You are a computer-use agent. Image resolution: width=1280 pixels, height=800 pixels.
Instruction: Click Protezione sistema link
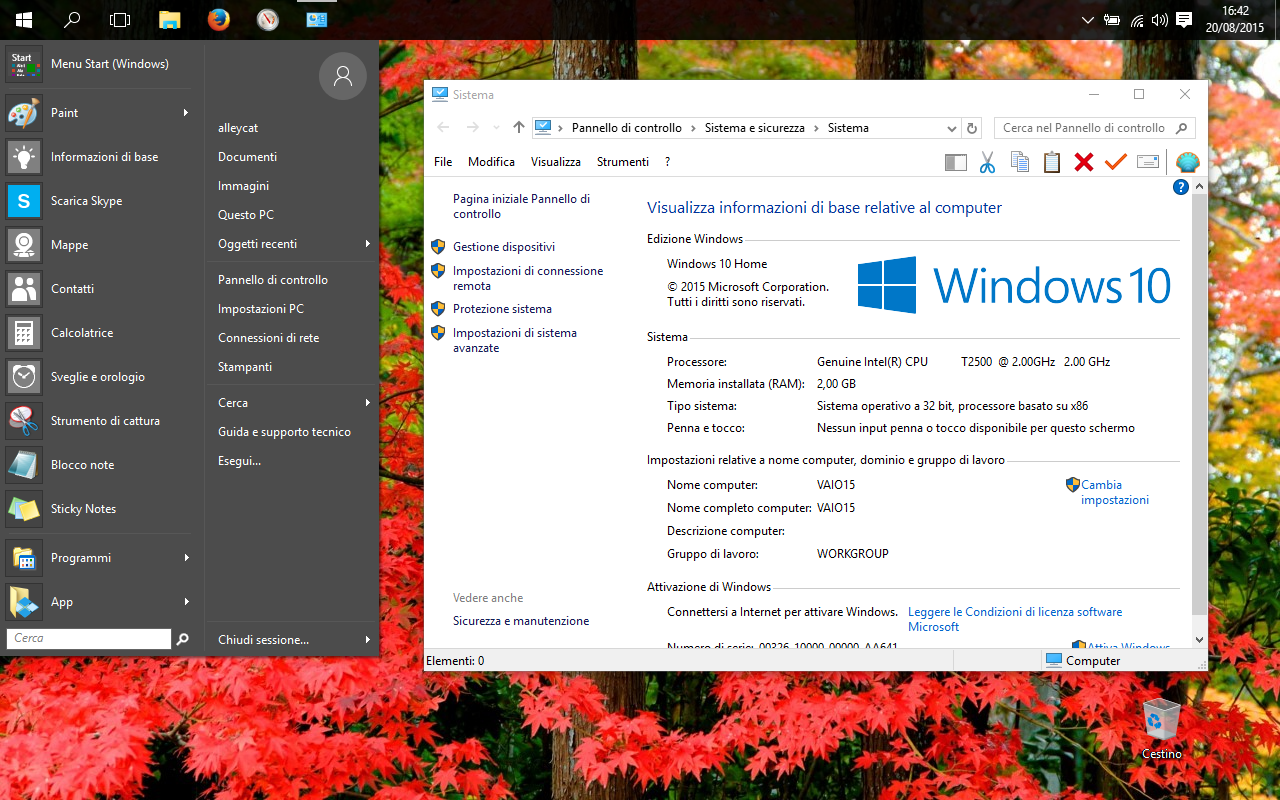click(x=502, y=309)
